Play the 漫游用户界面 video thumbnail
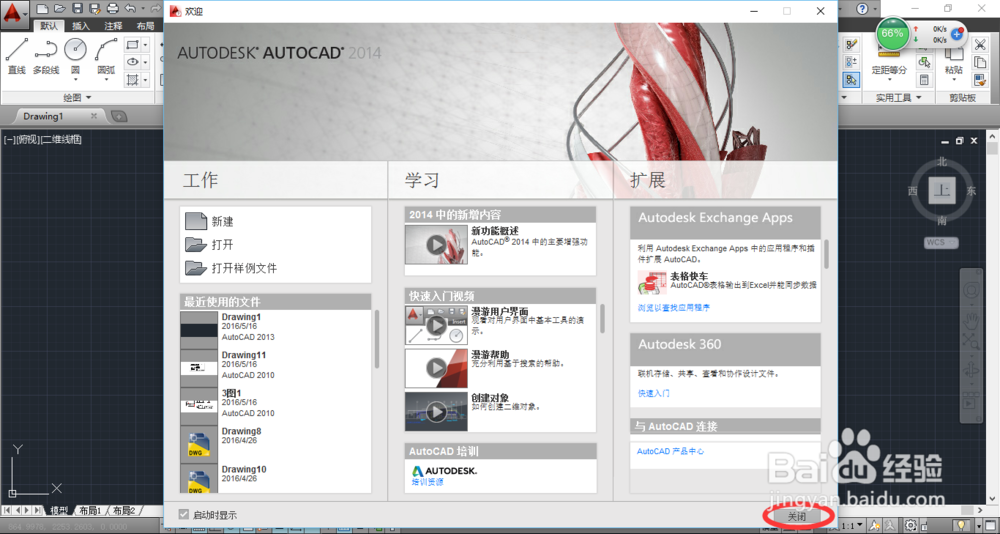This screenshot has height=534, width=1000. tap(436, 325)
